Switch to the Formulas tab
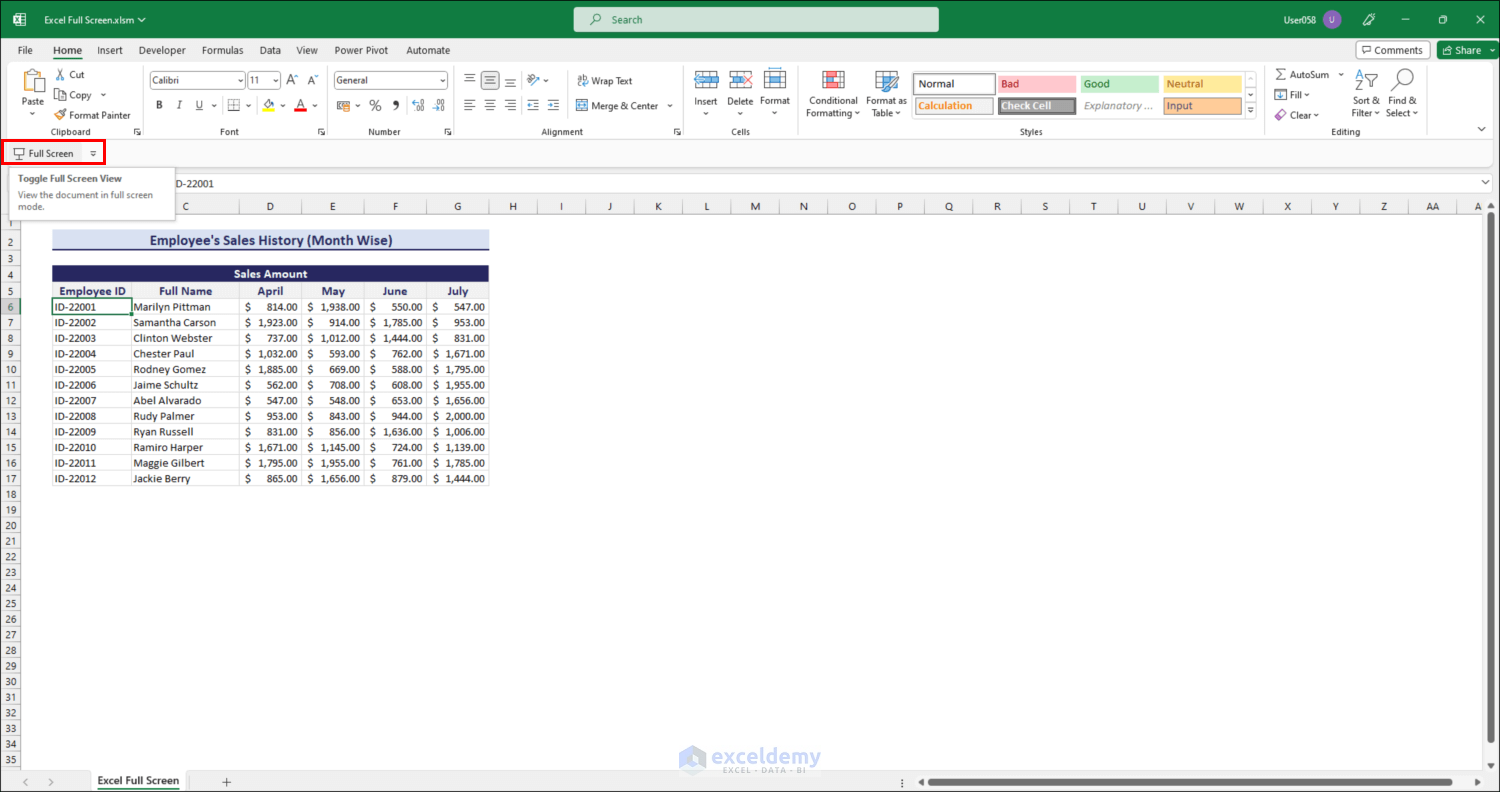The image size is (1500, 792). pos(222,50)
